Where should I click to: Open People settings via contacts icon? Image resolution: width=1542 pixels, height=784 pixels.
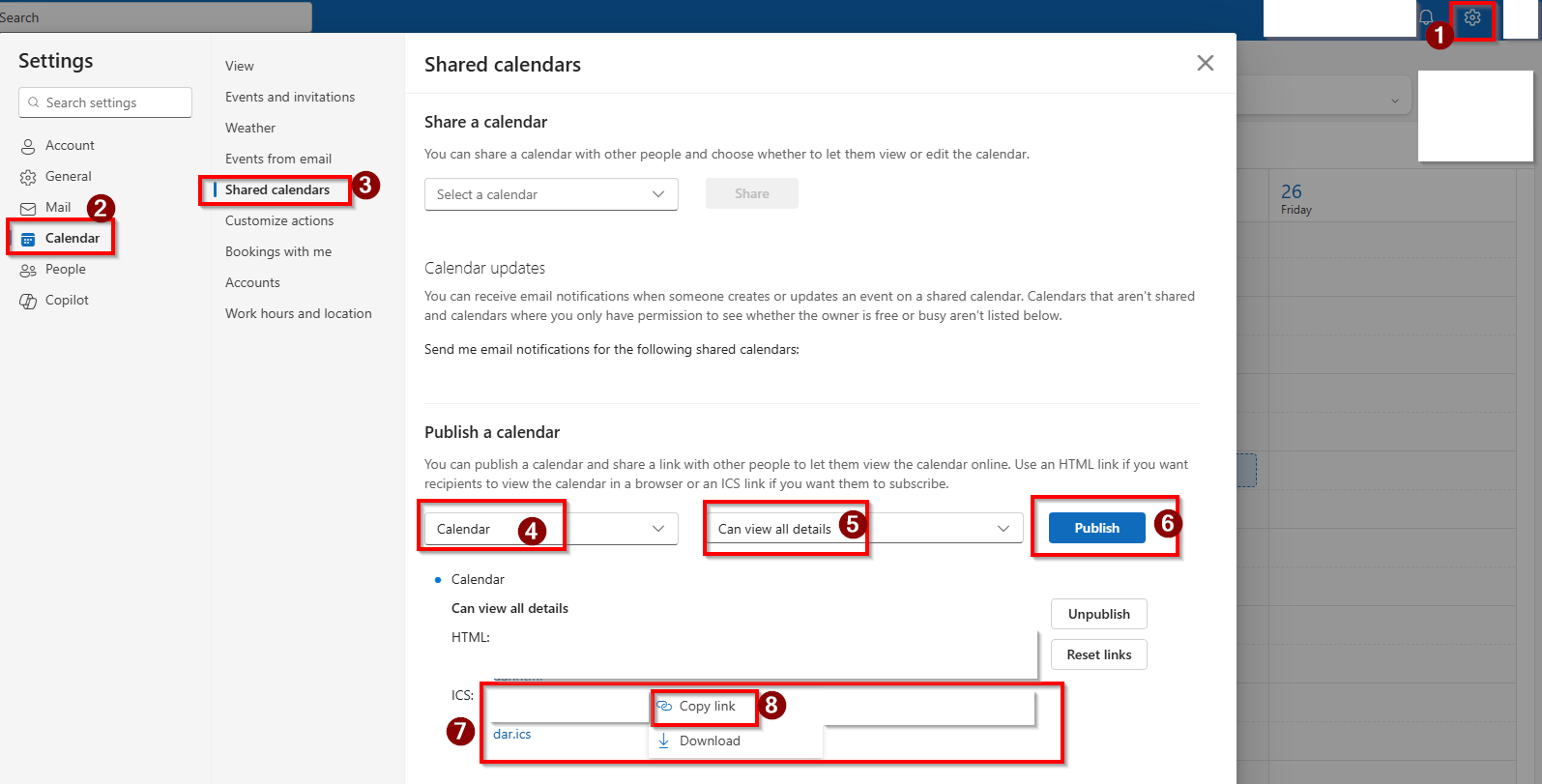coord(28,270)
